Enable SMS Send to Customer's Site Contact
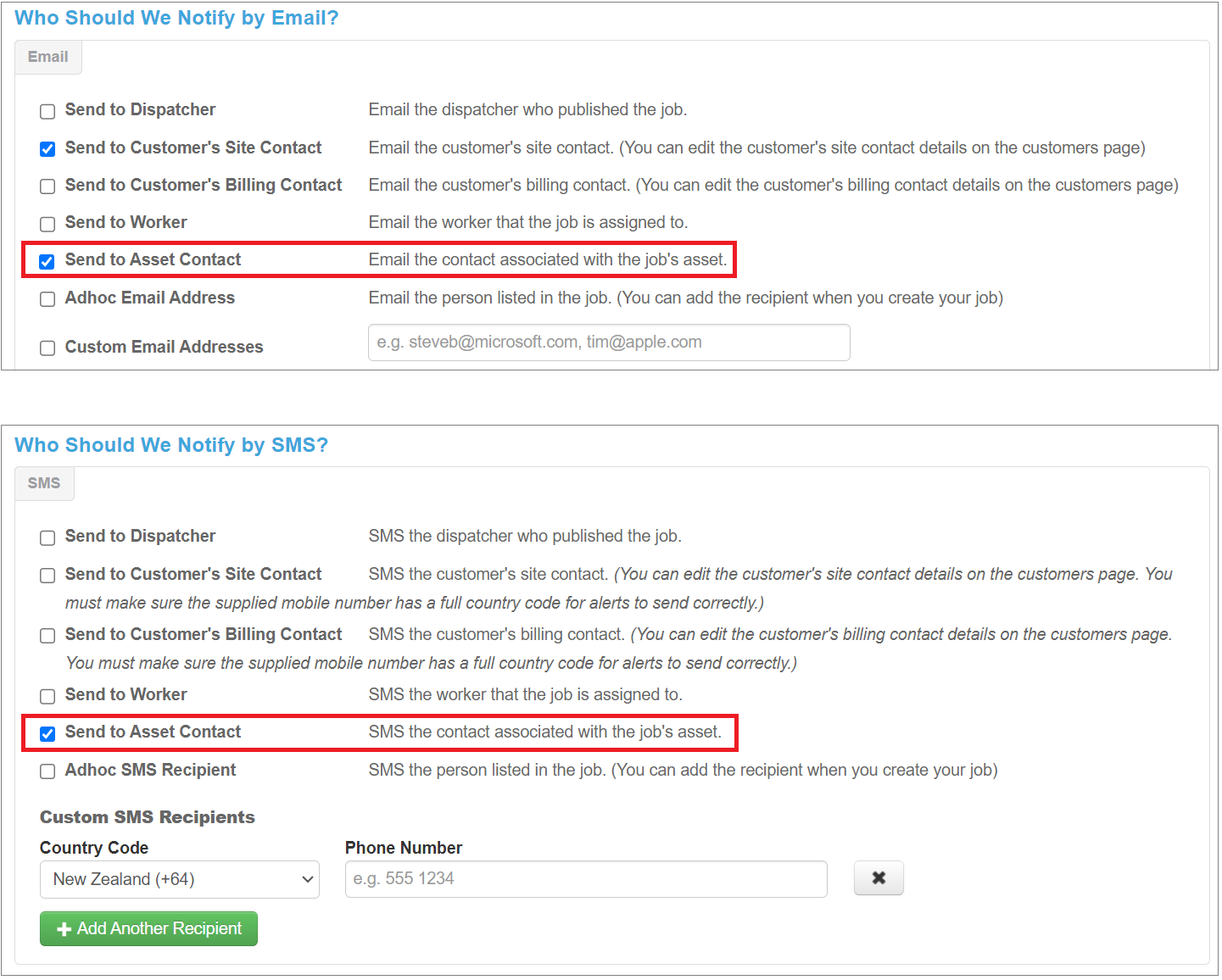The height and width of the screenshot is (980, 1222). coord(47,576)
